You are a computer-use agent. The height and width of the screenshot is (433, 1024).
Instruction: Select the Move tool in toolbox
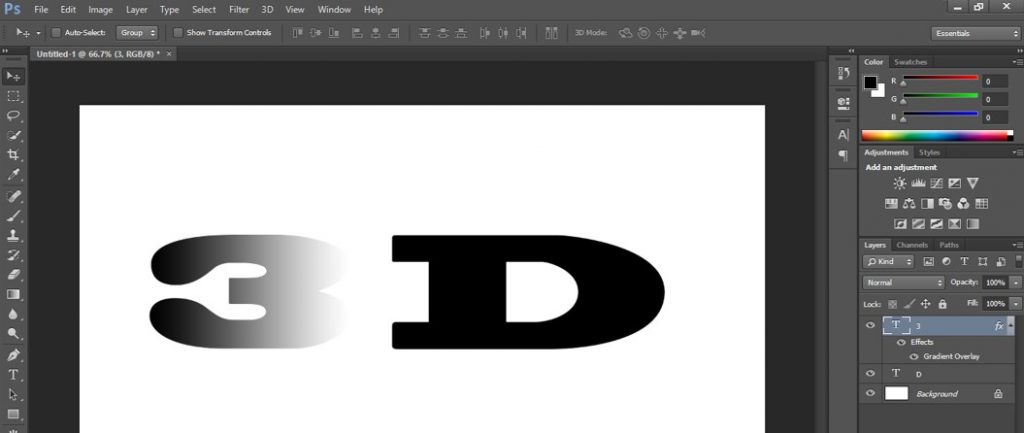(13, 76)
